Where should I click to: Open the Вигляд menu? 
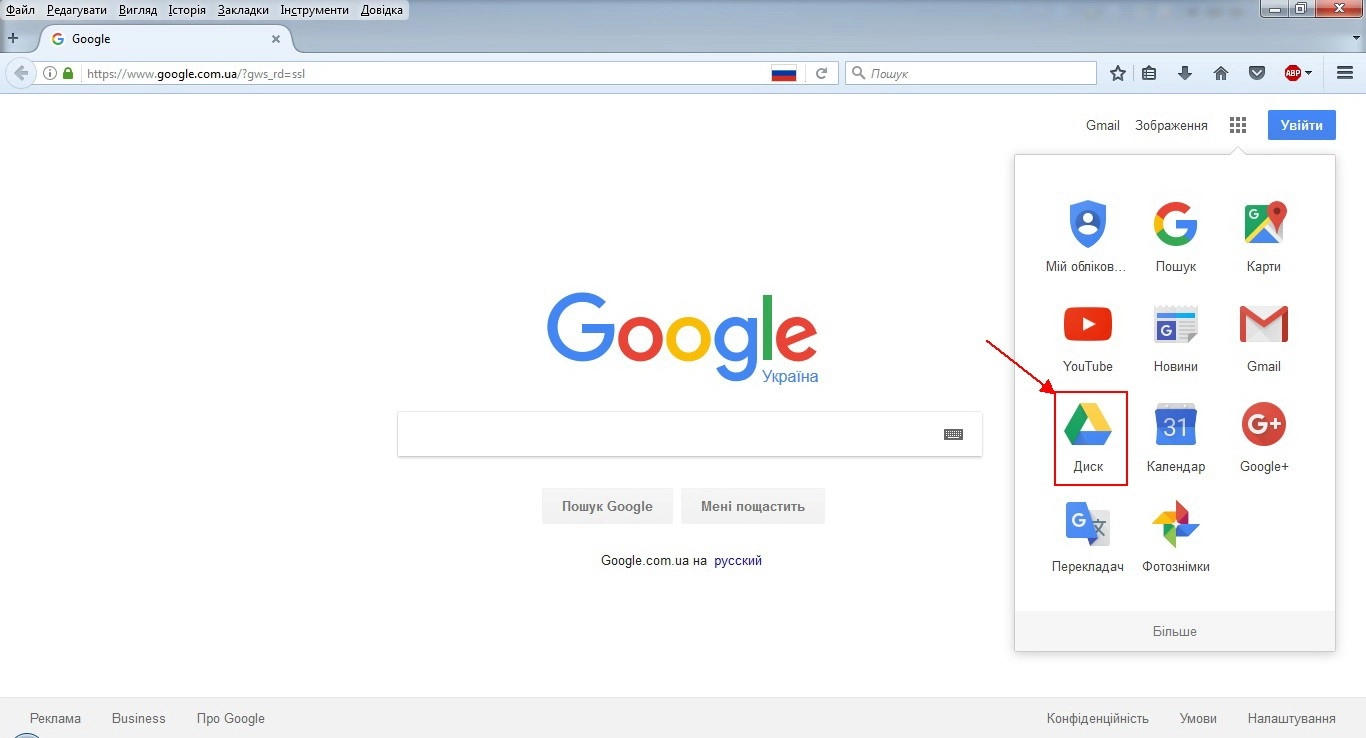pos(138,10)
